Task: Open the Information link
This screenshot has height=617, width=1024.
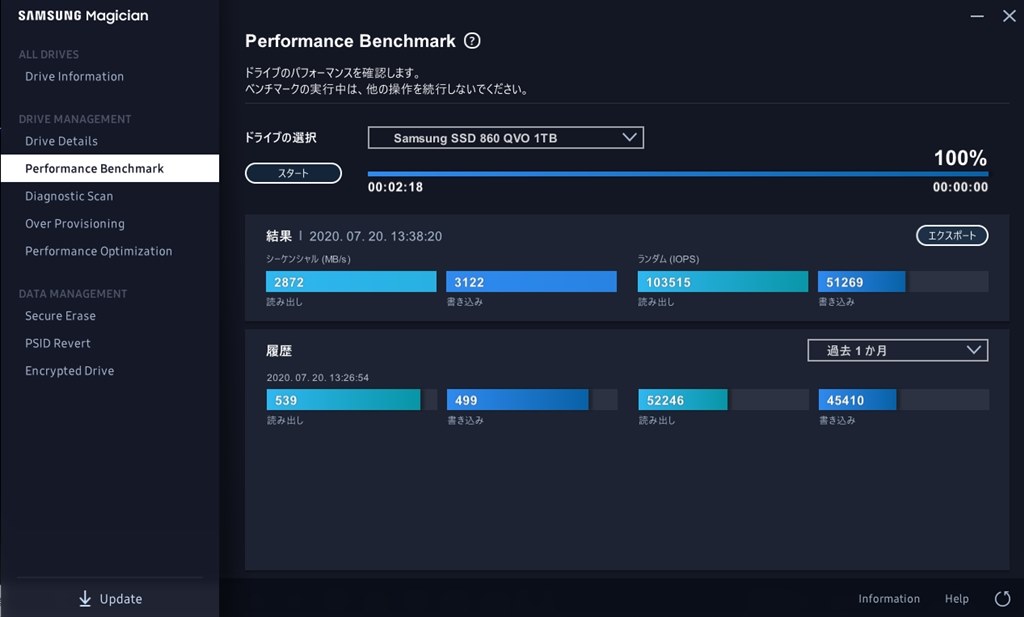Action: coord(889,599)
